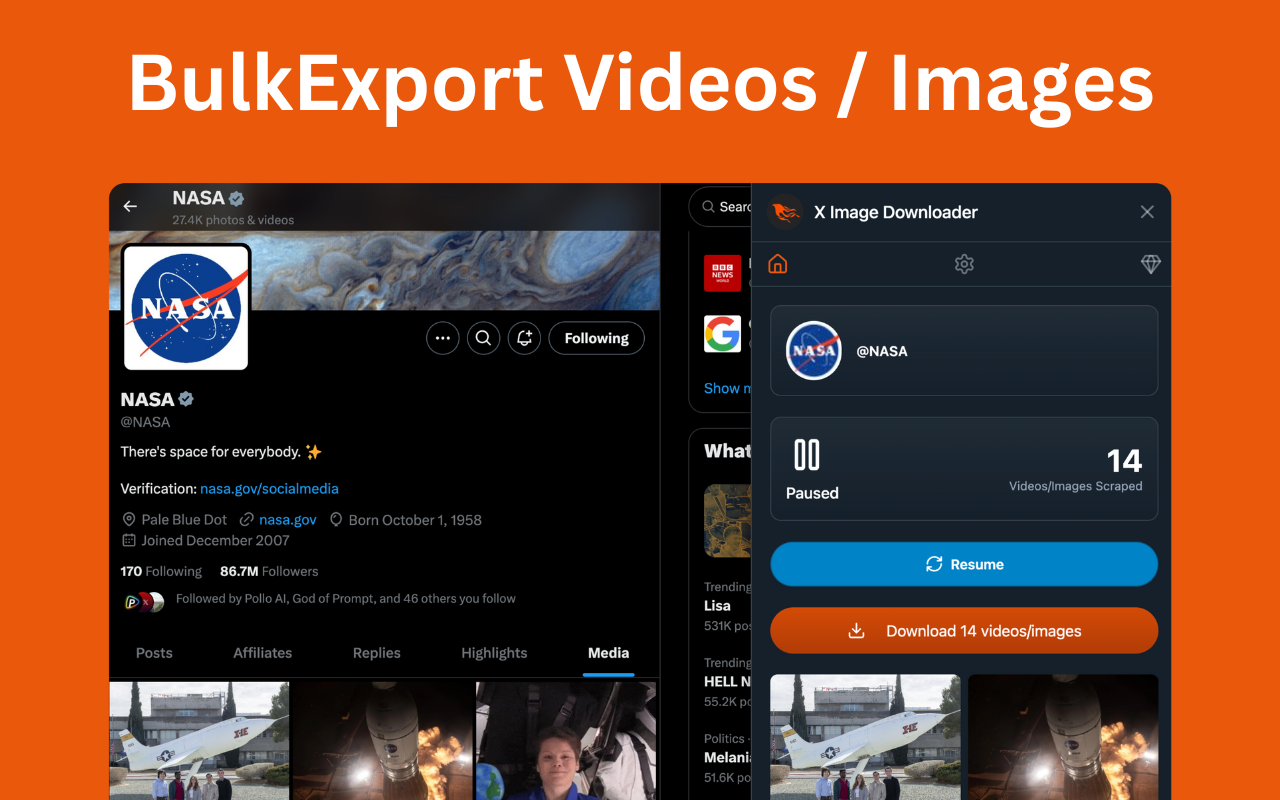Click the rocket launch thumbnail in downloader grid
The image size is (1280, 800).
1062,737
